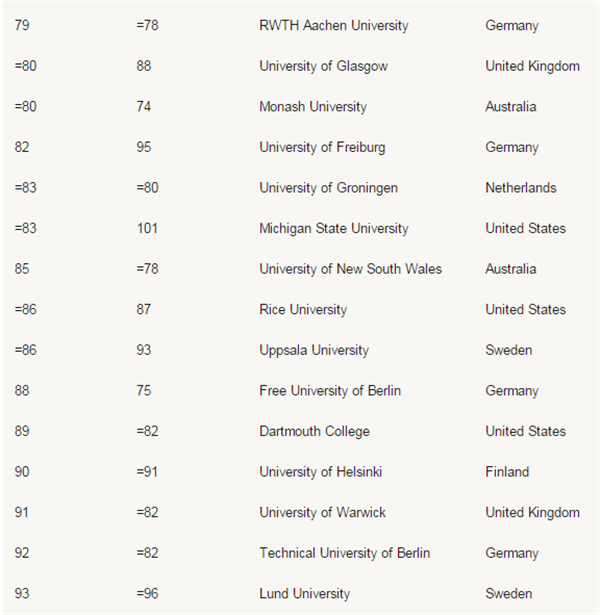Viewport: 600px width, 615px height.
Task: Click Netherlands country cell
Action: [521, 188]
